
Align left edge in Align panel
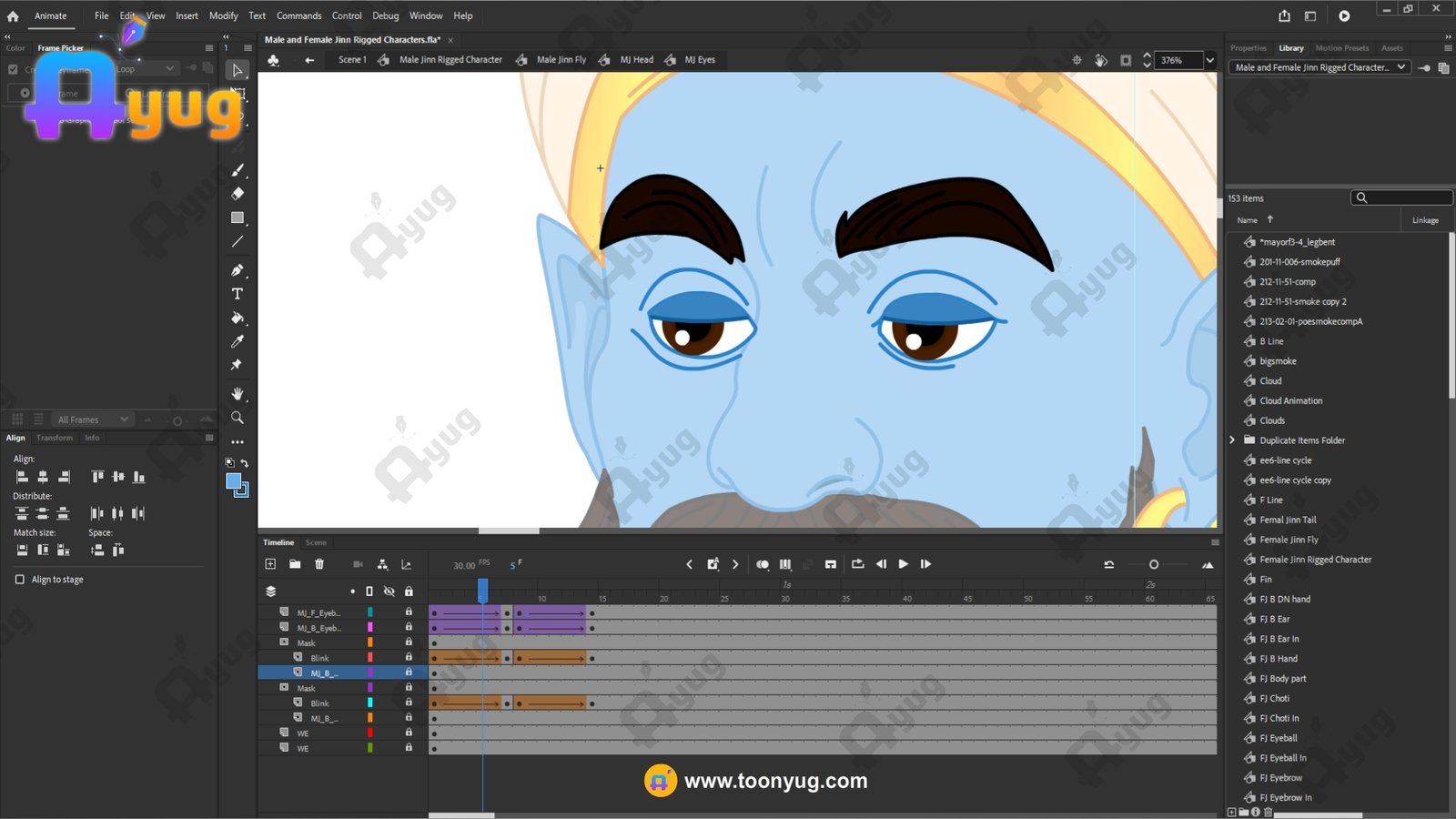(22, 477)
